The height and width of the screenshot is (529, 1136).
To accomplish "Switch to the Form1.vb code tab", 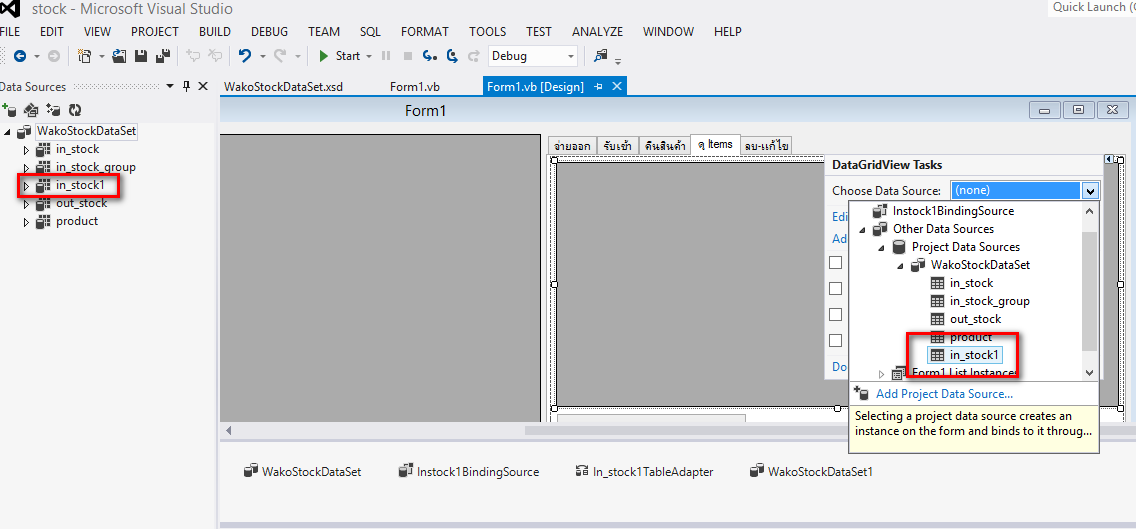I will point(414,87).
